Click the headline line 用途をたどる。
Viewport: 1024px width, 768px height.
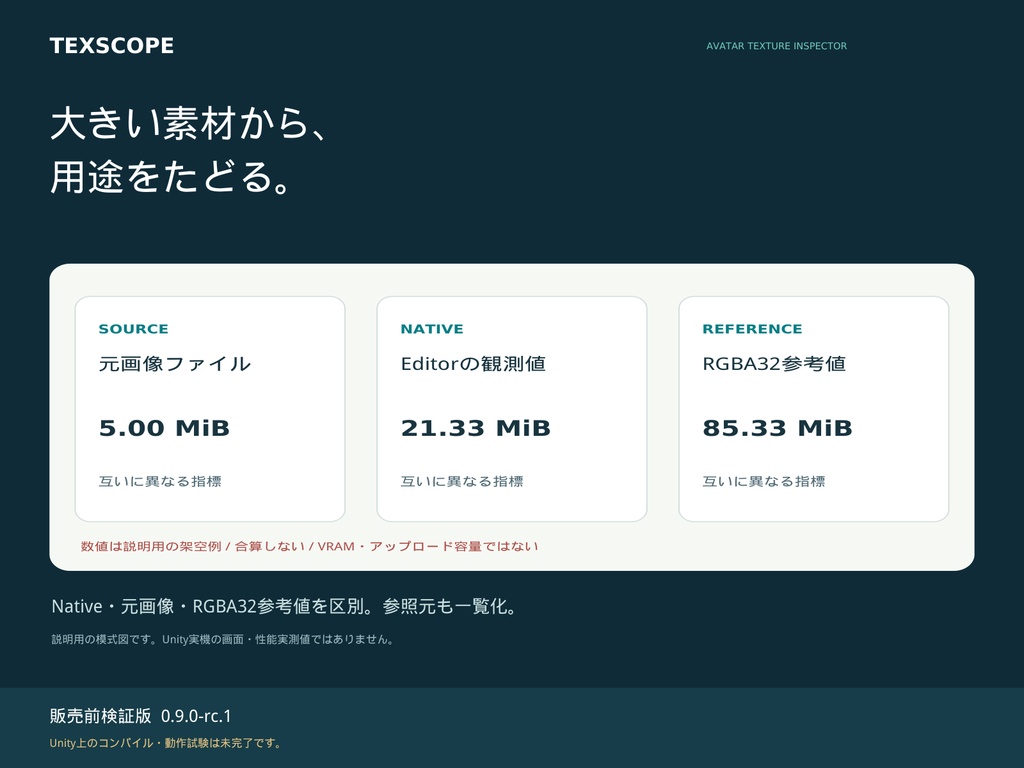[170, 177]
